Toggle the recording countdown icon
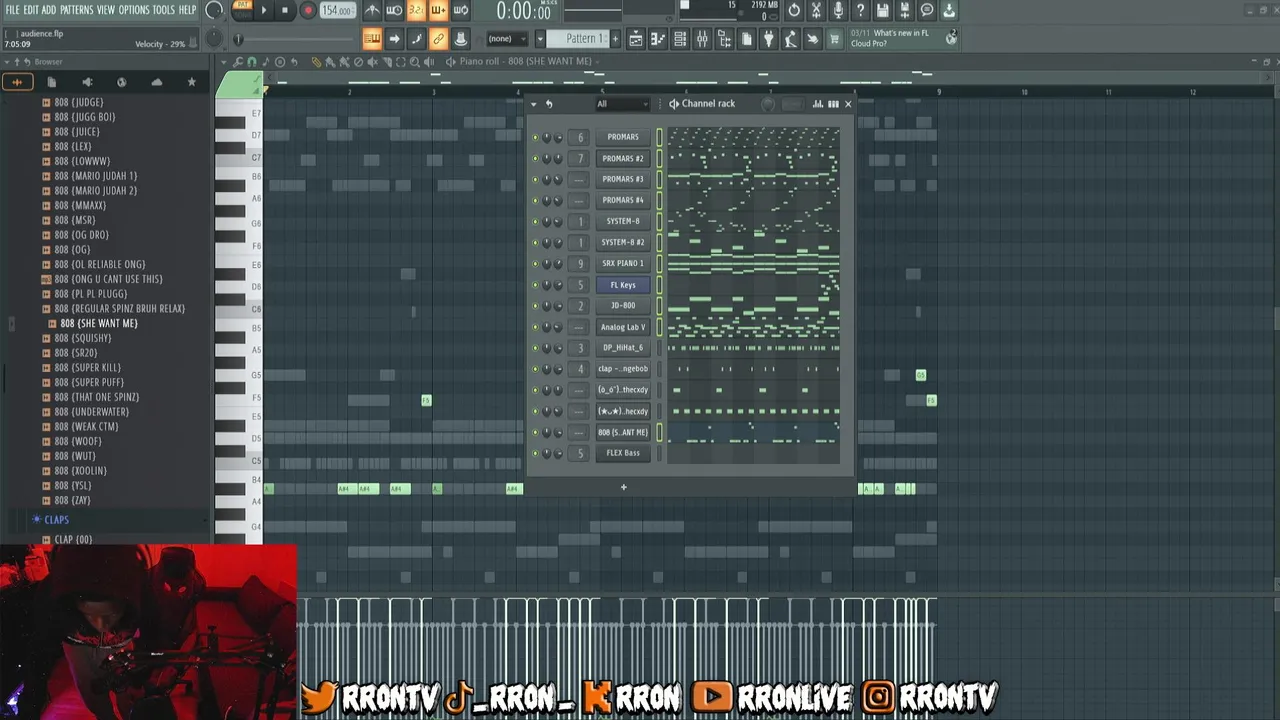Viewport: 1280px width, 720px height. [x=416, y=11]
